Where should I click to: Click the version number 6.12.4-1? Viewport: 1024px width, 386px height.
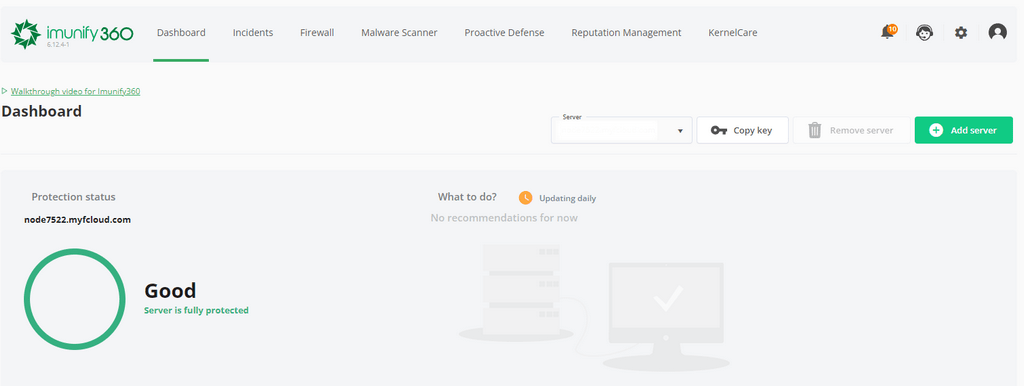point(58,46)
